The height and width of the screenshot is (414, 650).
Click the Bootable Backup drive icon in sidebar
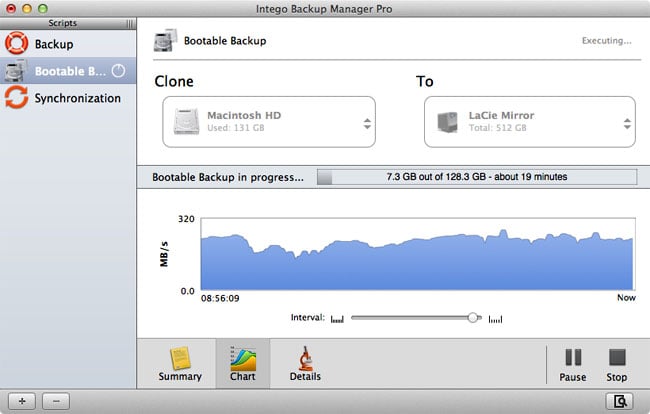(x=16, y=70)
